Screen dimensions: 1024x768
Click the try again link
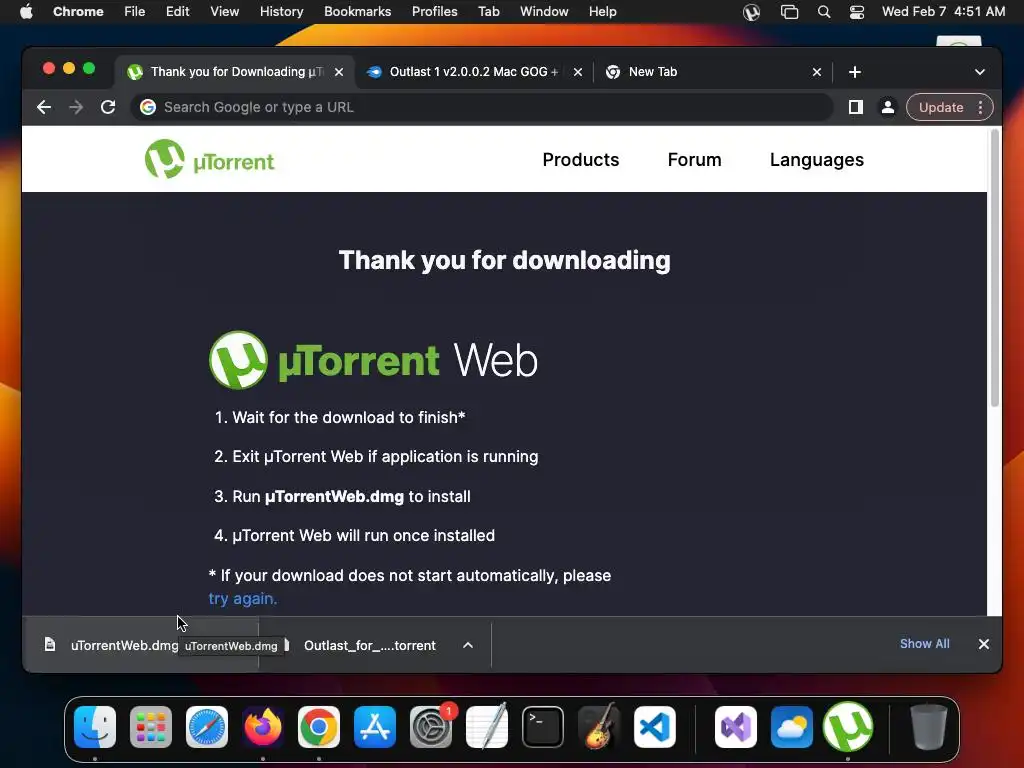click(243, 598)
